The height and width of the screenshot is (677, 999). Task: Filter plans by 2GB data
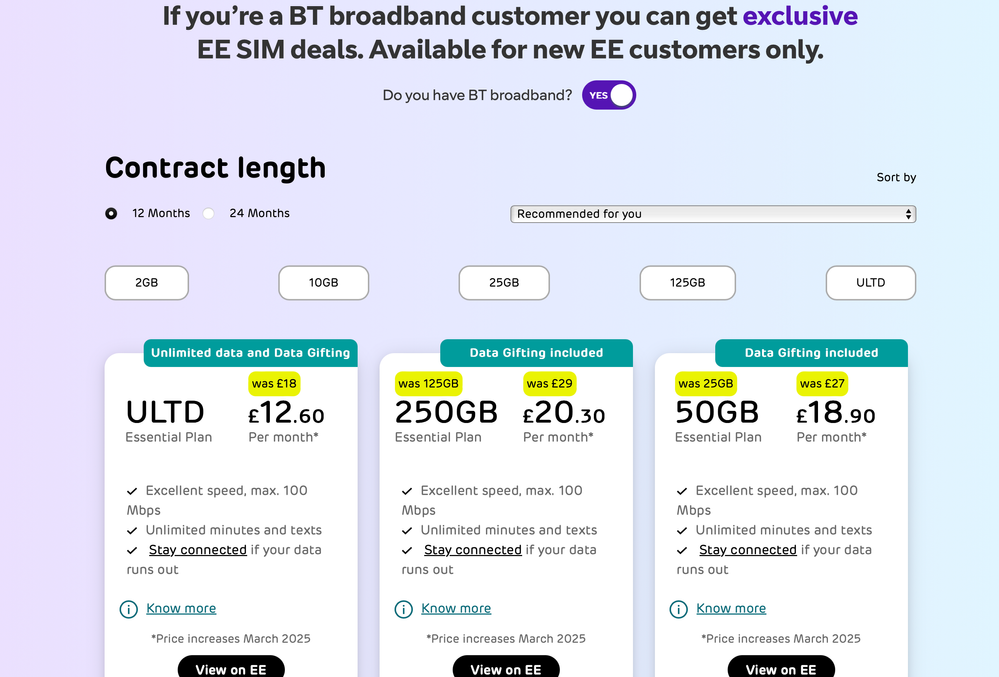(147, 283)
